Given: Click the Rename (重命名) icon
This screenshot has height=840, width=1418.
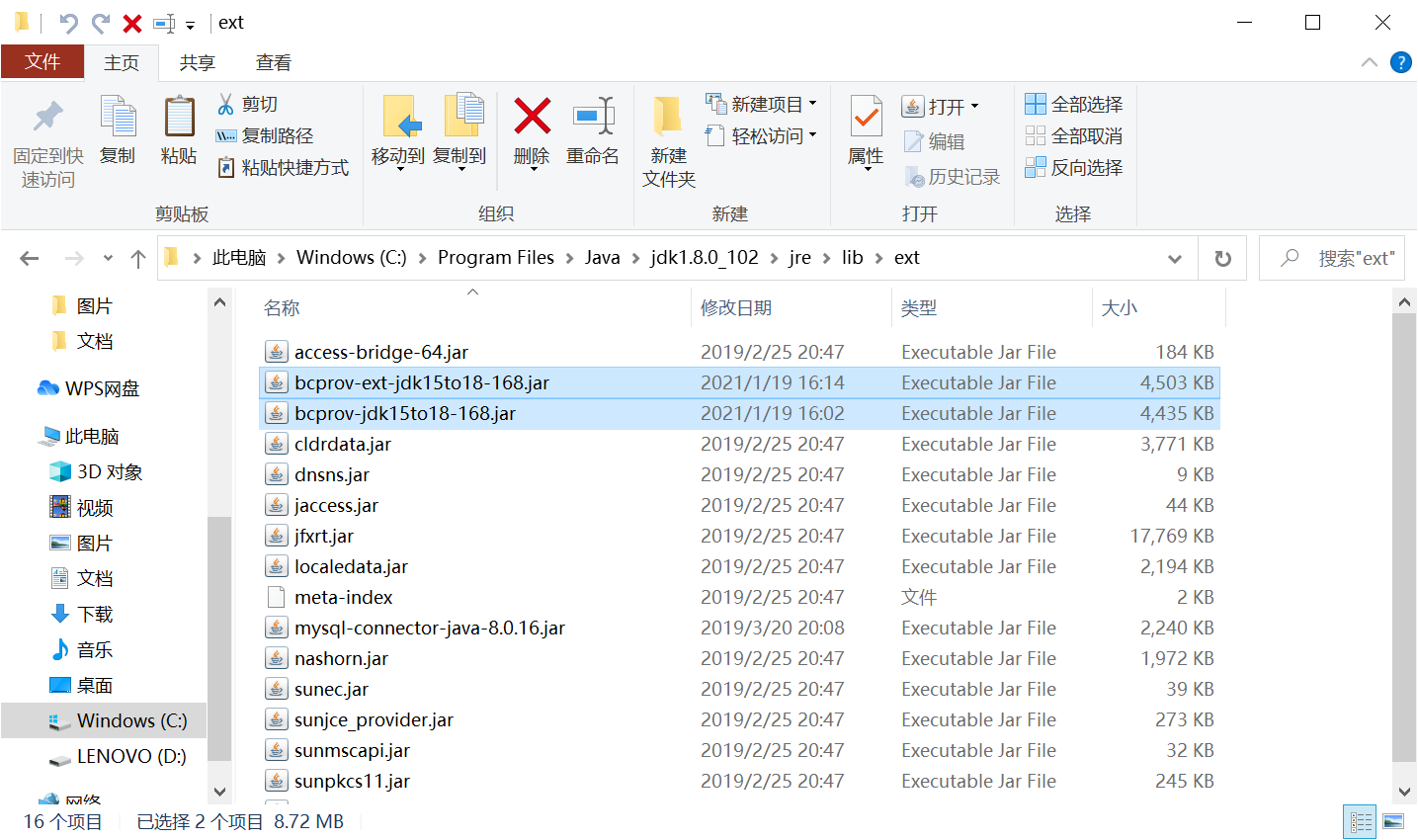Looking at the screenshot, I should (x=593, y=117).
